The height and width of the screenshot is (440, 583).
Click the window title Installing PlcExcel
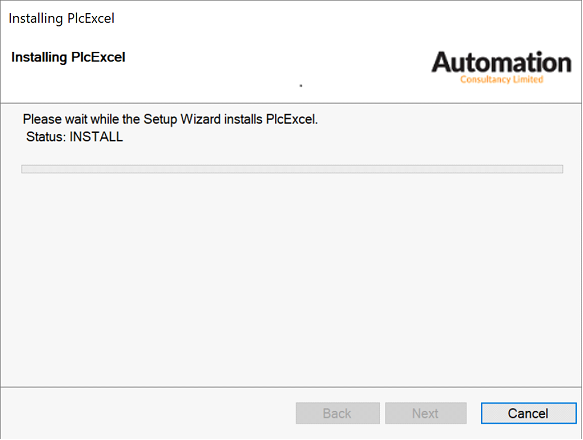click(x=61, y=18)
